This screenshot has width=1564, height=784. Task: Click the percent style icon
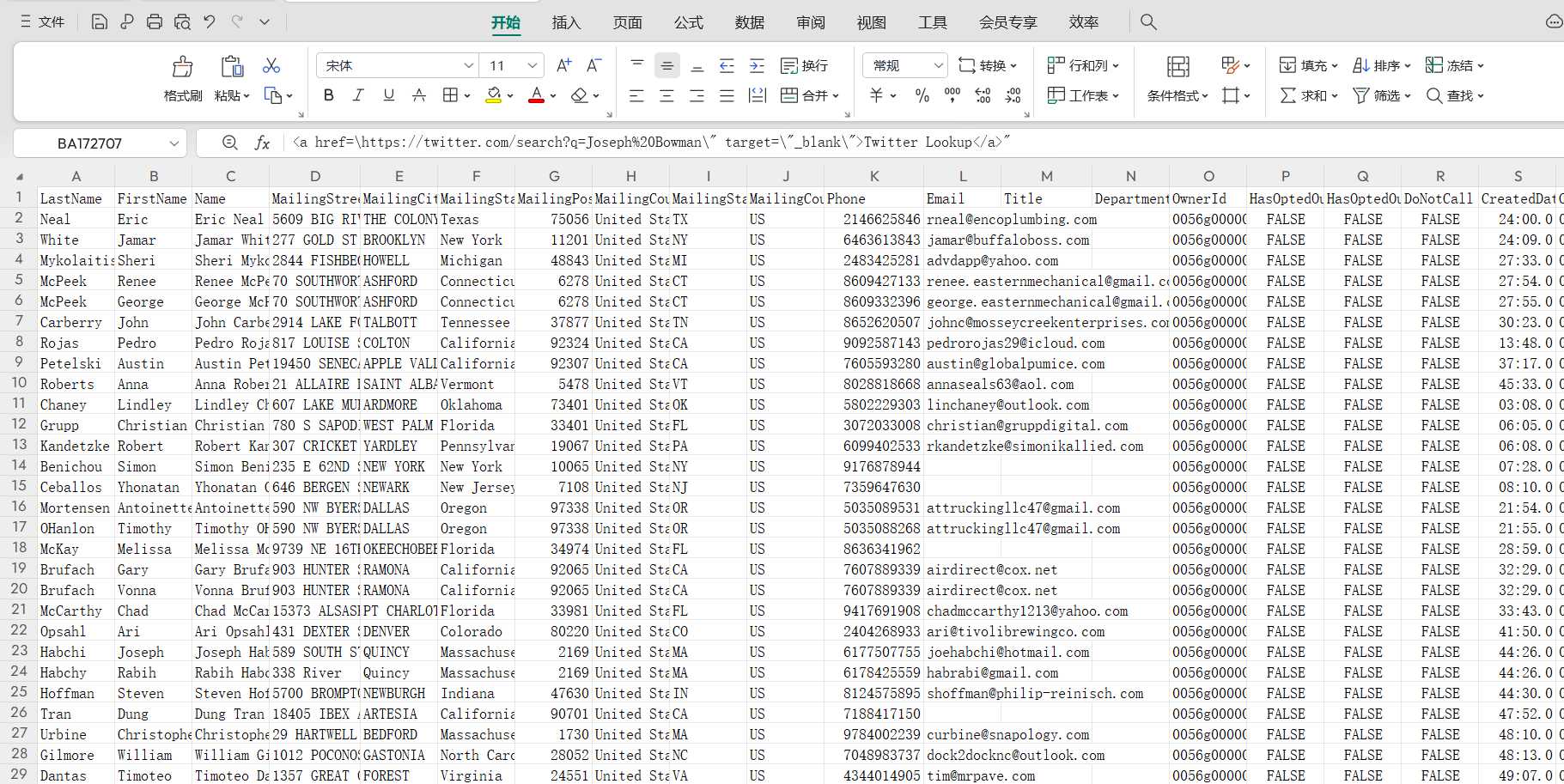point(922,95)
